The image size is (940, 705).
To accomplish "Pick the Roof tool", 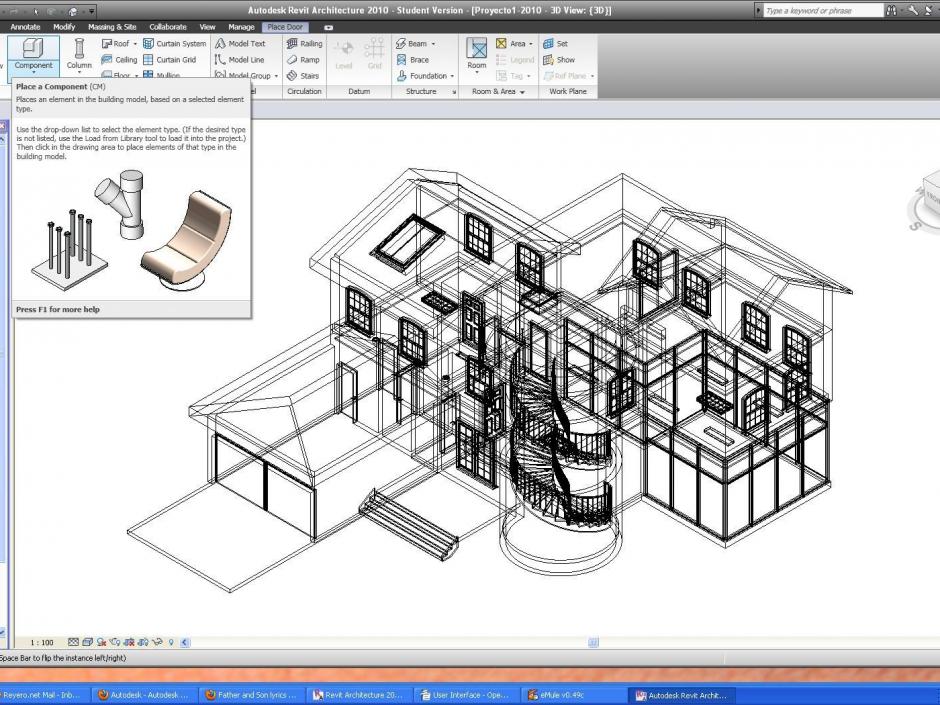I will (x=115, y=44).
